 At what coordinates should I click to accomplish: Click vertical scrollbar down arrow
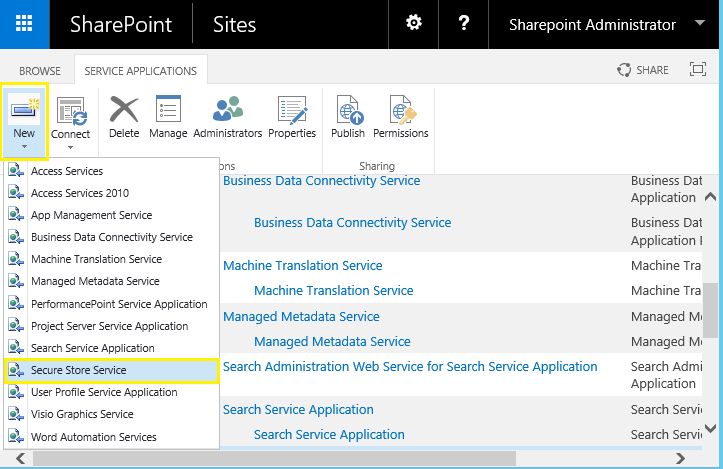click(711, 429)
